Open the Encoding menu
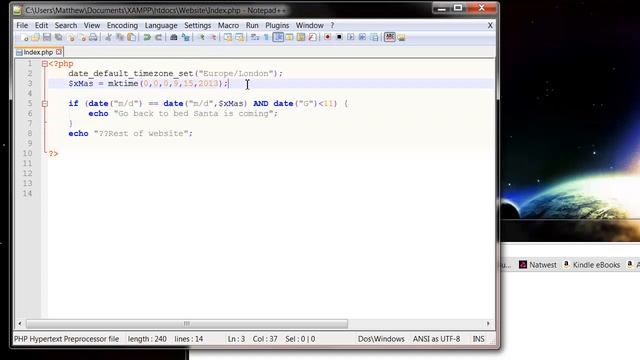The height and width of the screenshot is (360, 640). pyautogui.click(x=122, y=25)
